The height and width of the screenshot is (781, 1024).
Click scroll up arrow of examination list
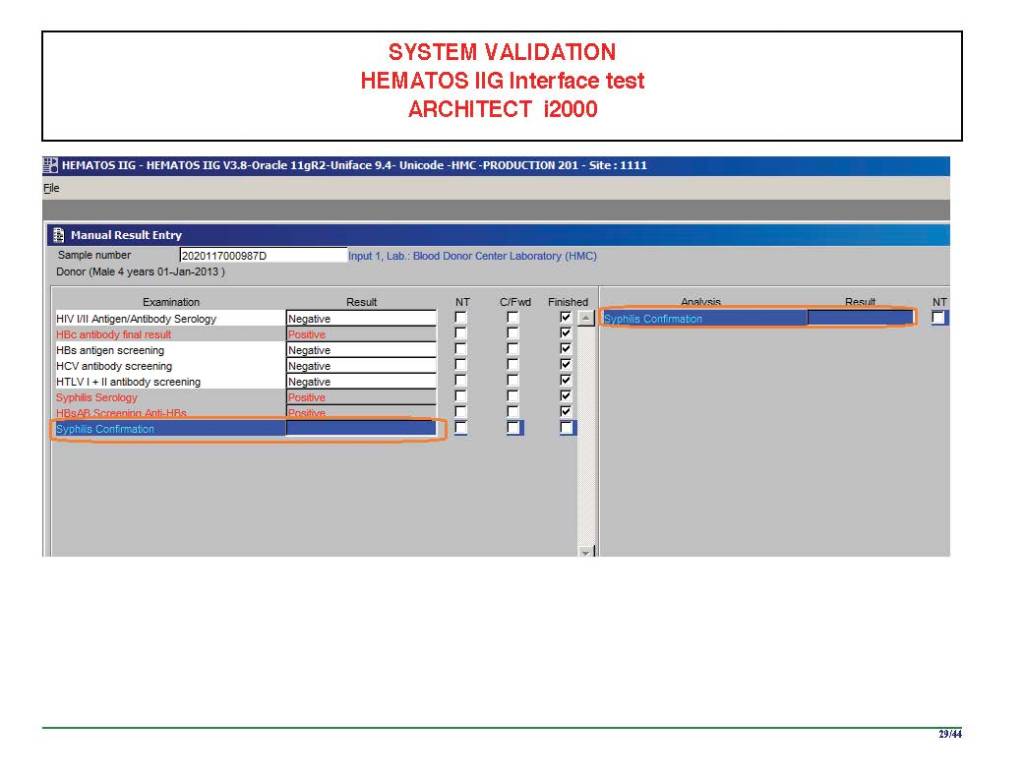(586, 318)
